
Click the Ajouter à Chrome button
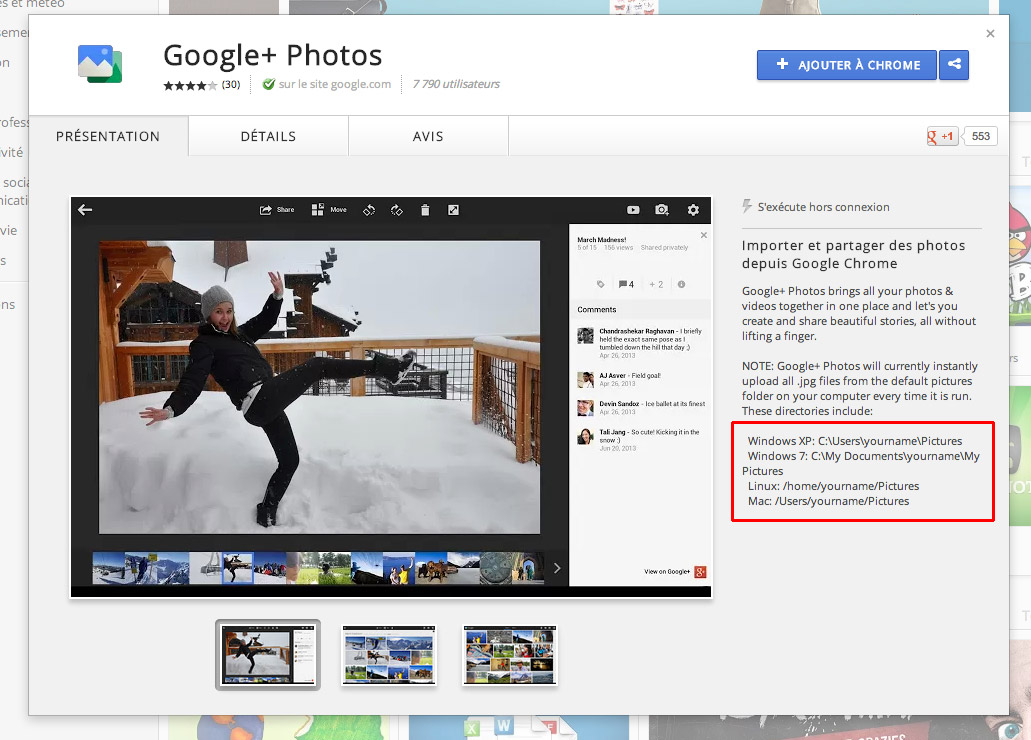[847, 64]
